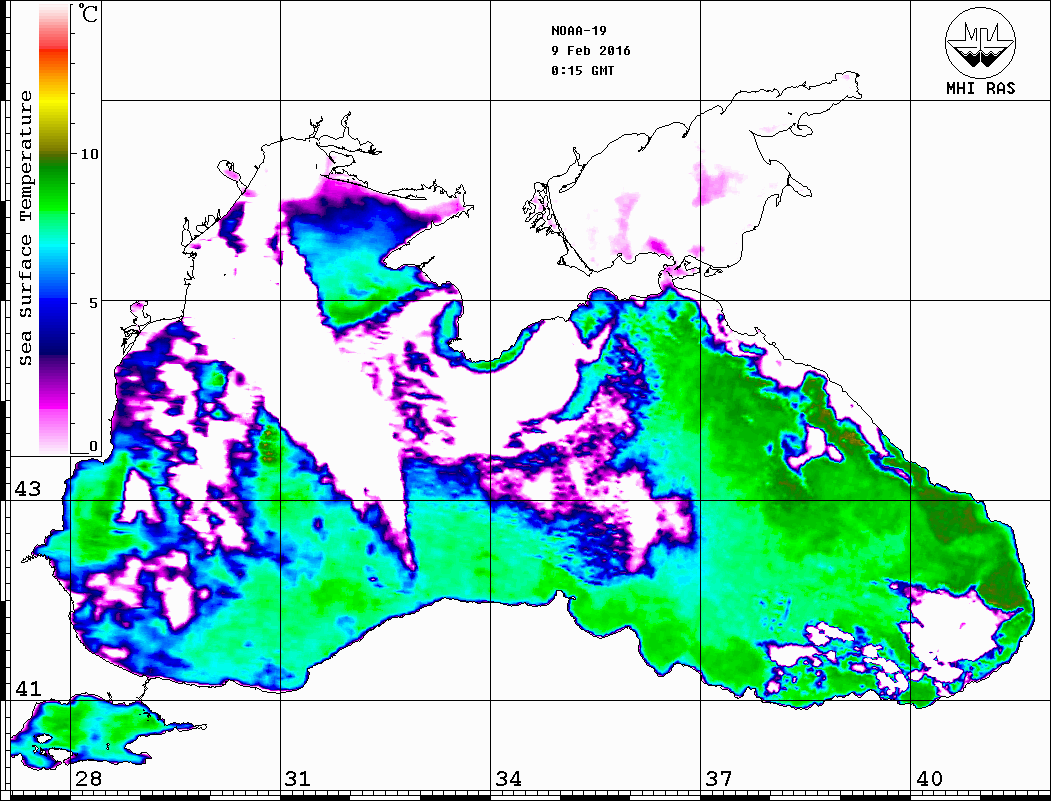Click the longitude label '31'
Image resolution: width=1051 pixels, height=801 pixels.
[x=298, y=779]
